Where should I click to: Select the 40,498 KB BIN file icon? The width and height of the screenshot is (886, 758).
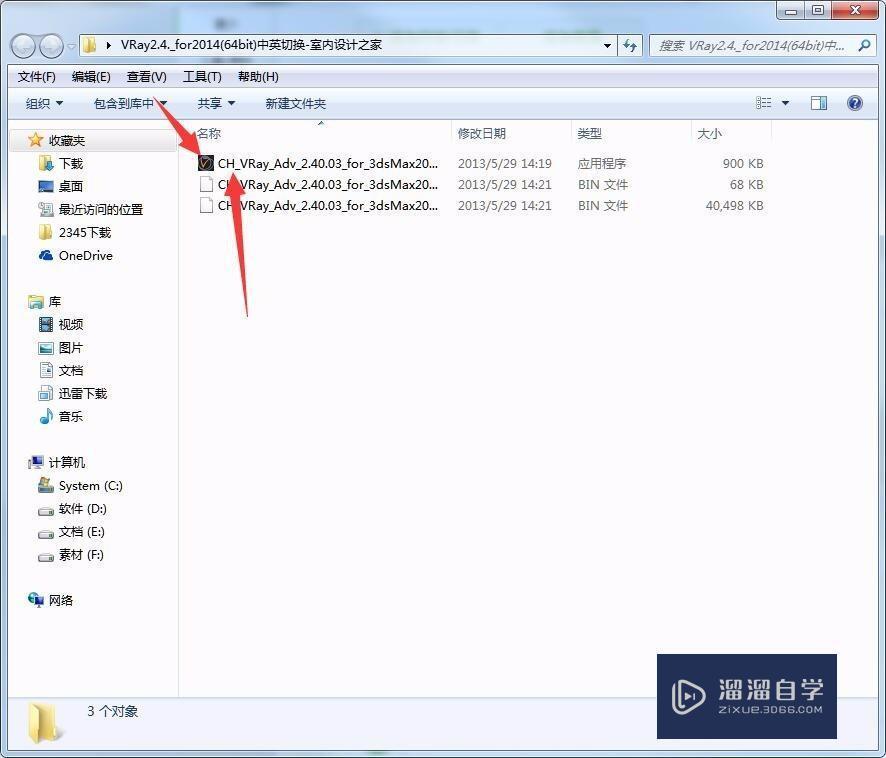(x=206, y=205)
